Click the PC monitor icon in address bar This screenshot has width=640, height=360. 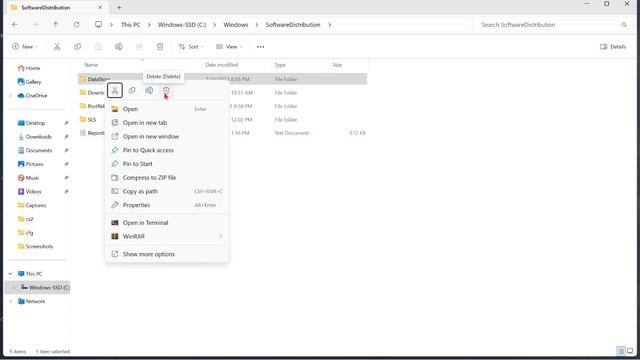point(98,24)
